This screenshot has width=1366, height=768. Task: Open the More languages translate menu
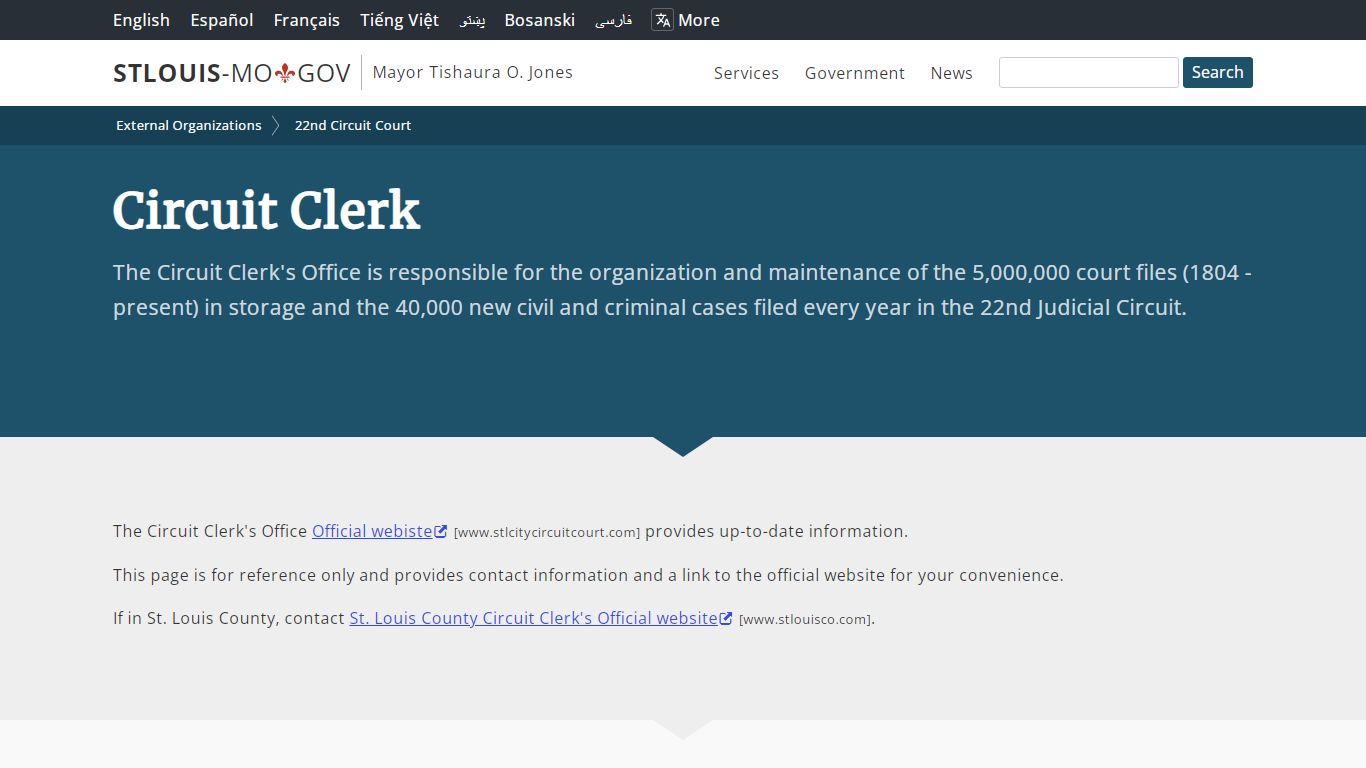point(686,20)
